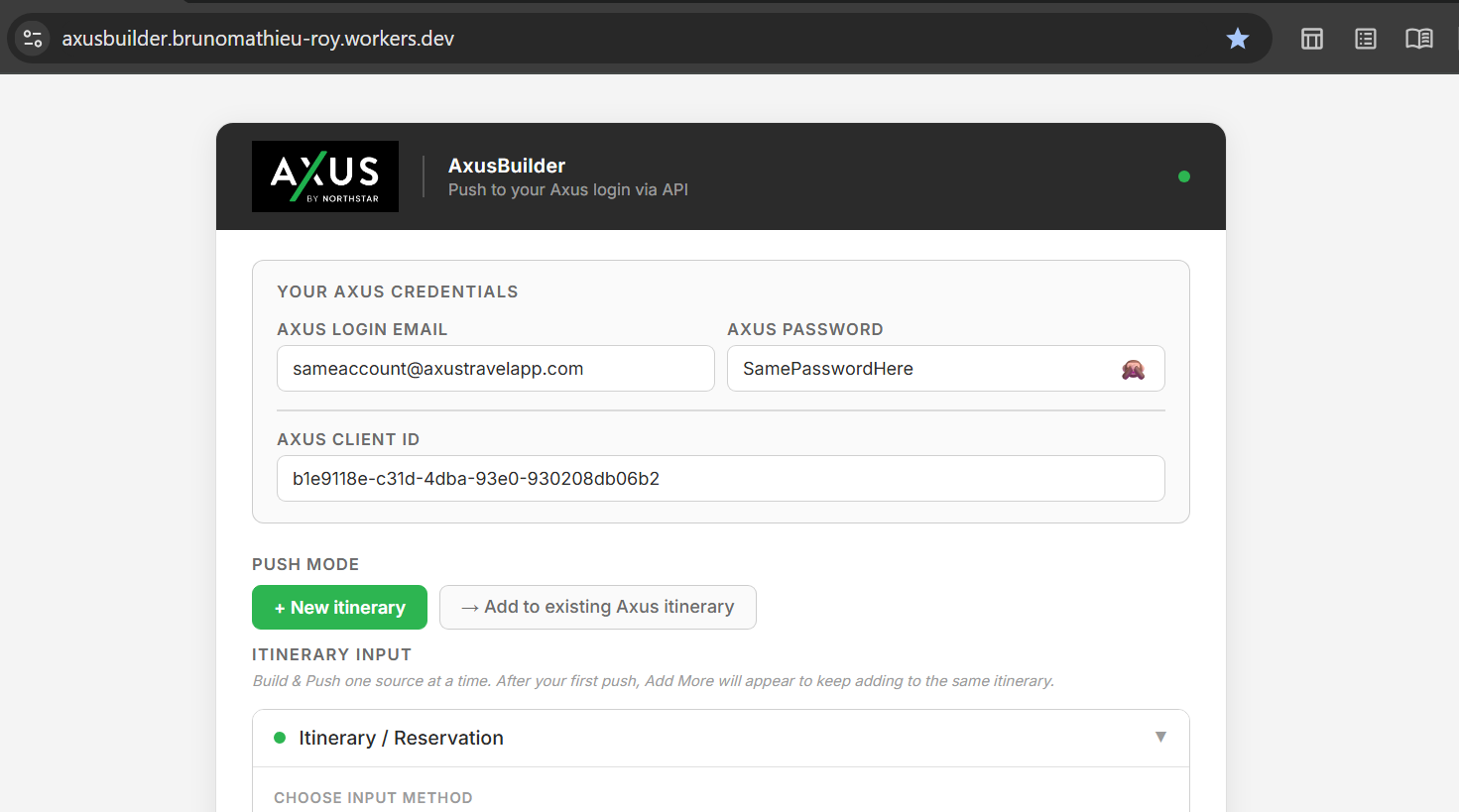
Task: Collapse the Itinerary / Reservation section
Action: (x=721, y=738)
